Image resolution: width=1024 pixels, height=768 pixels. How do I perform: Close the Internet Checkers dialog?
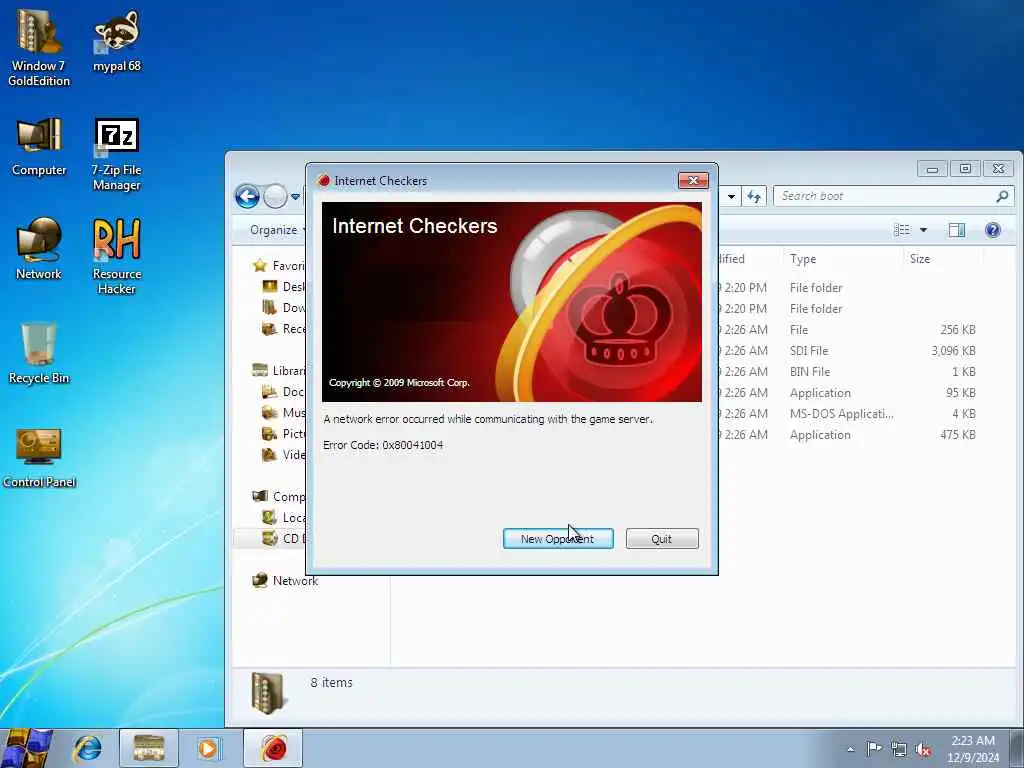point(693,180)
